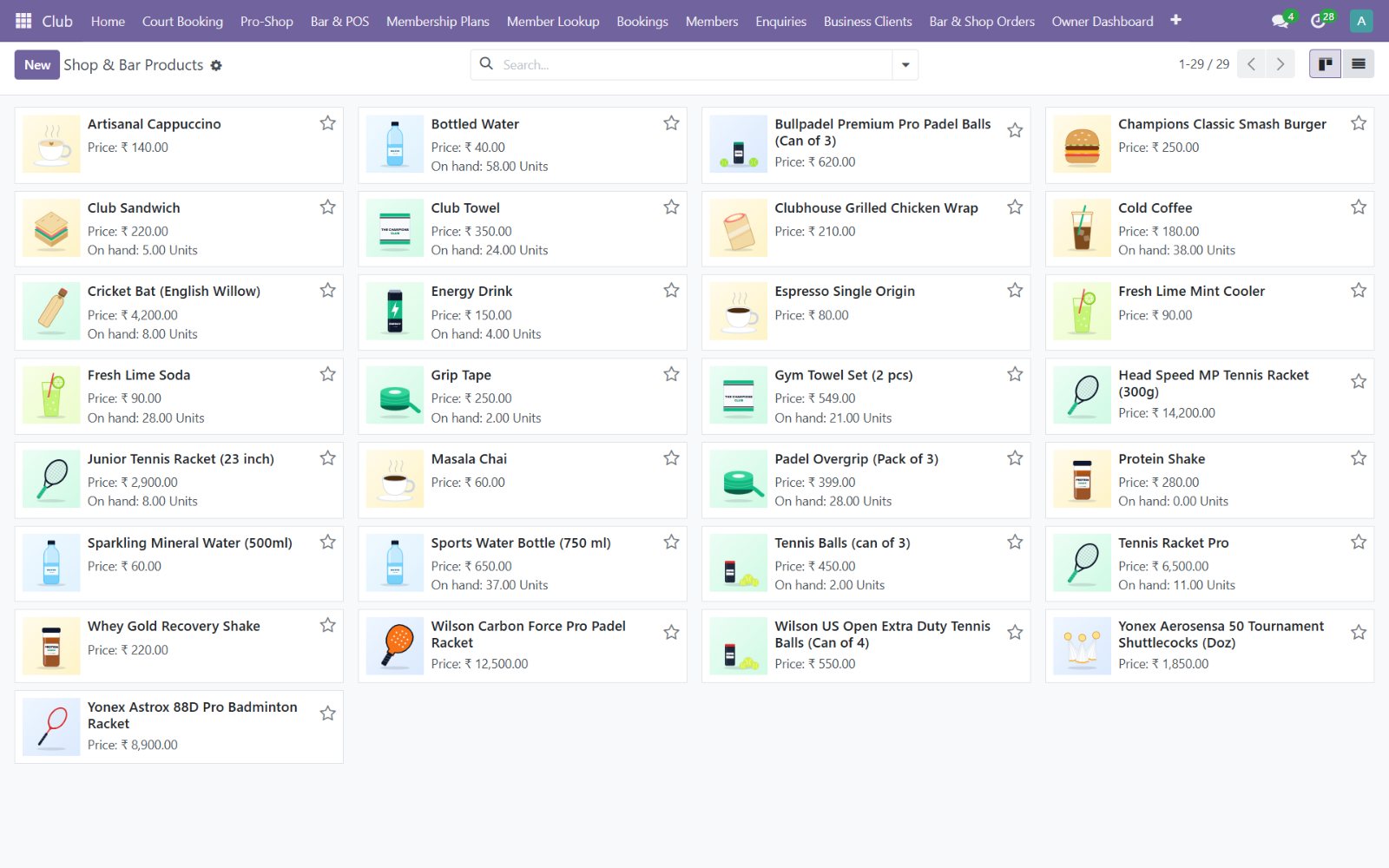The image size is (1389, 868).
Task: Open the Wilson Carbon Force Pro Padel Racket image
Action: [395, 646]
